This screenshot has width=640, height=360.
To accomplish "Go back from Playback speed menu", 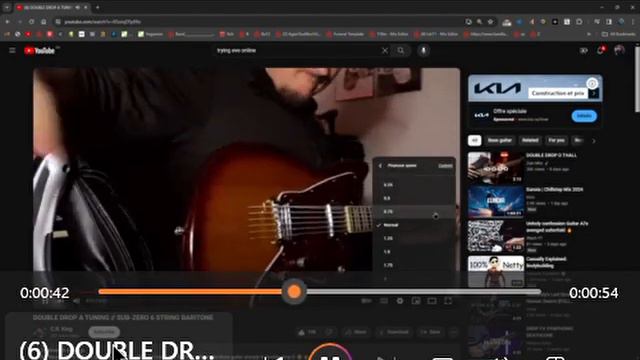I will [x=380, y=166].
